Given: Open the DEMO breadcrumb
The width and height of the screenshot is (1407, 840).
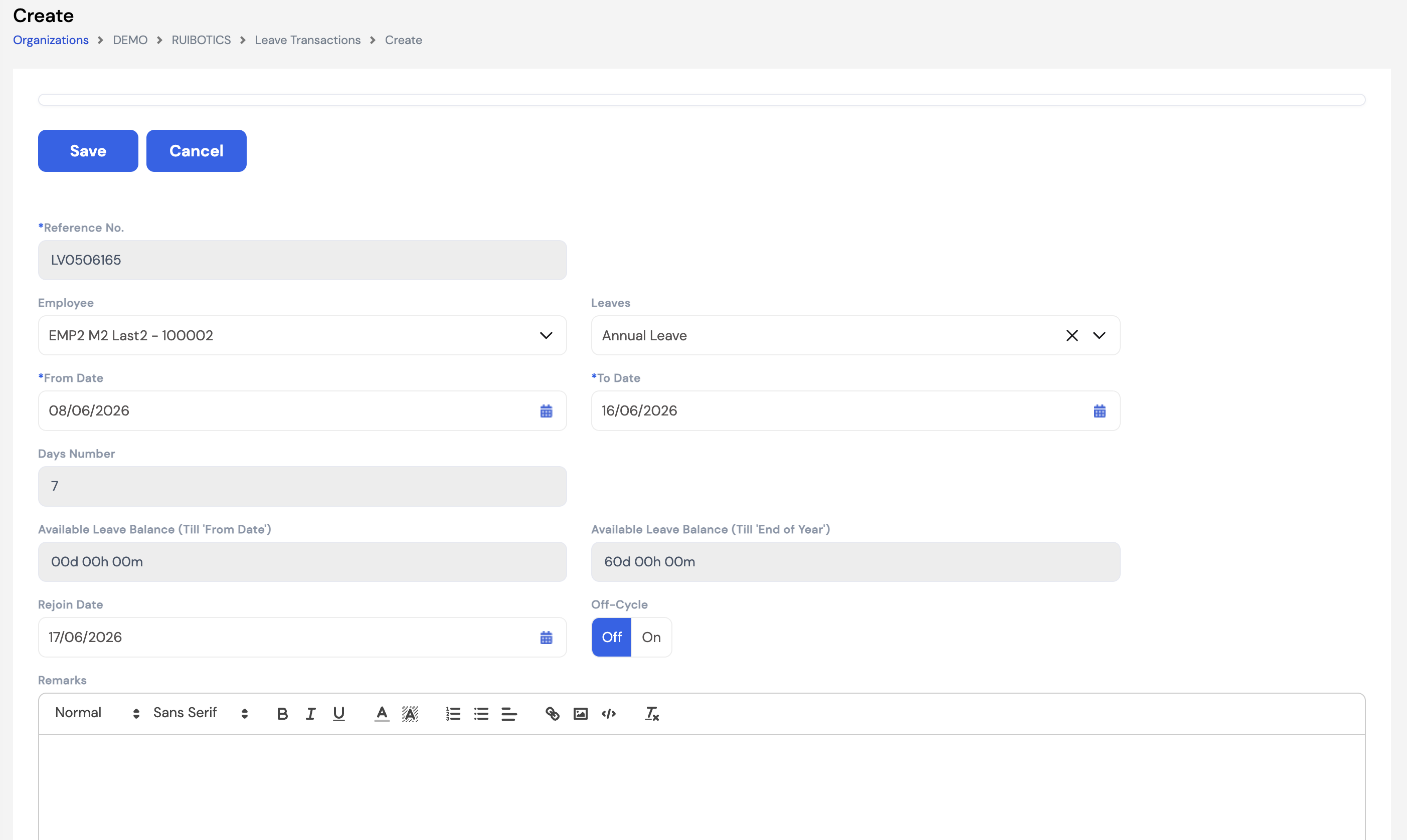Looking at the screenshot, I should pos(130,40).
